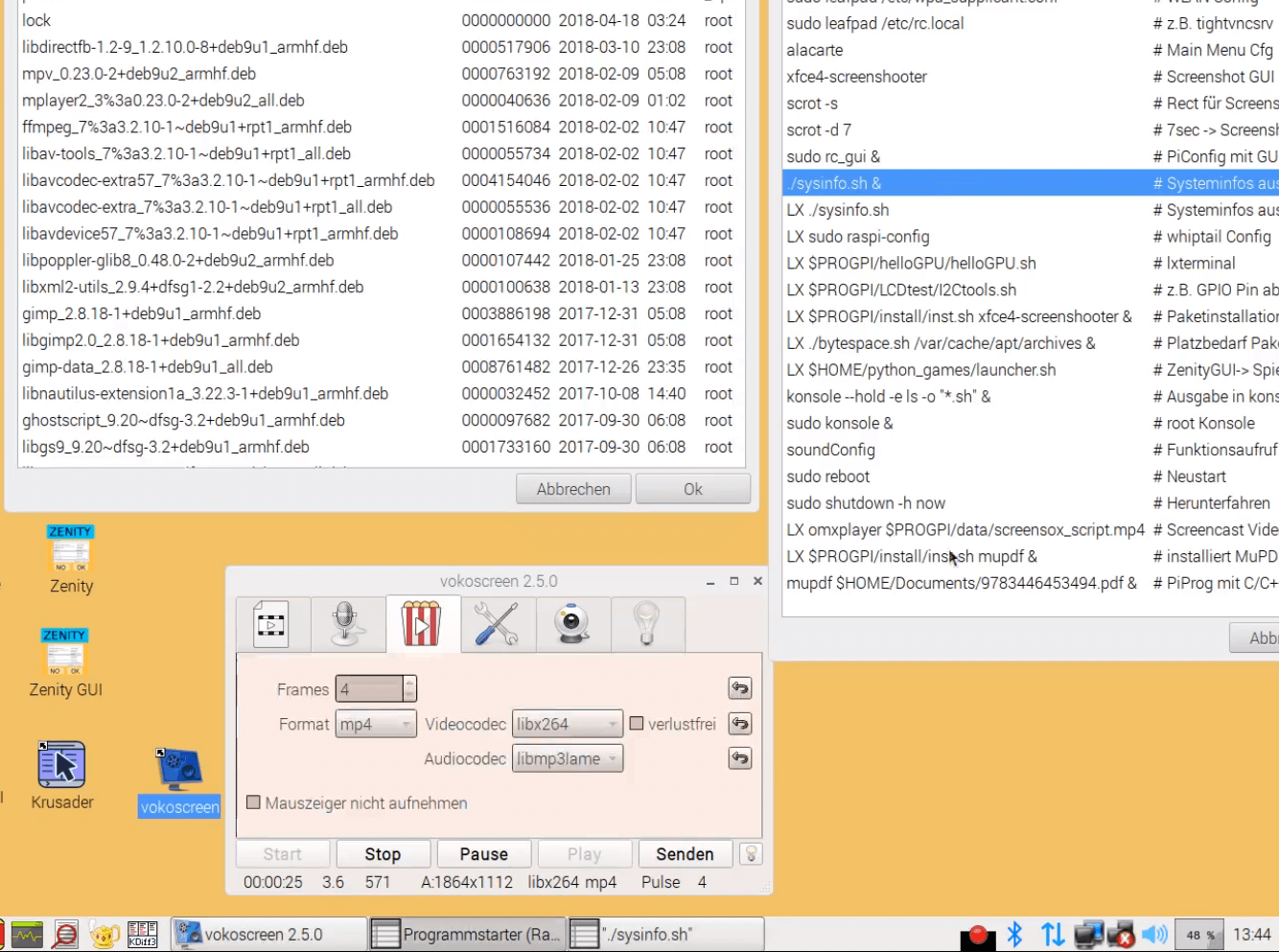Open the Audiocodec libmp3lame dropdown

[x=567, y=758]
